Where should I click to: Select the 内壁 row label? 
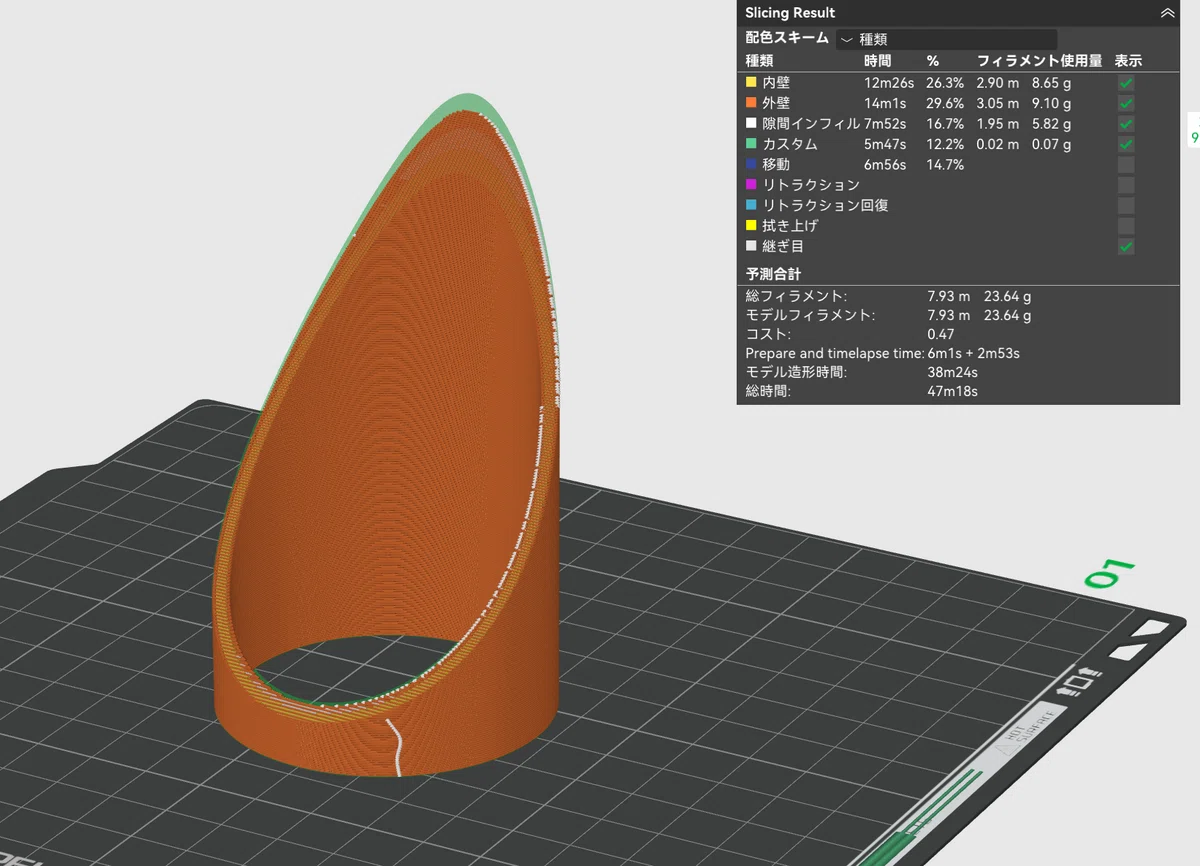coord(776,83)
